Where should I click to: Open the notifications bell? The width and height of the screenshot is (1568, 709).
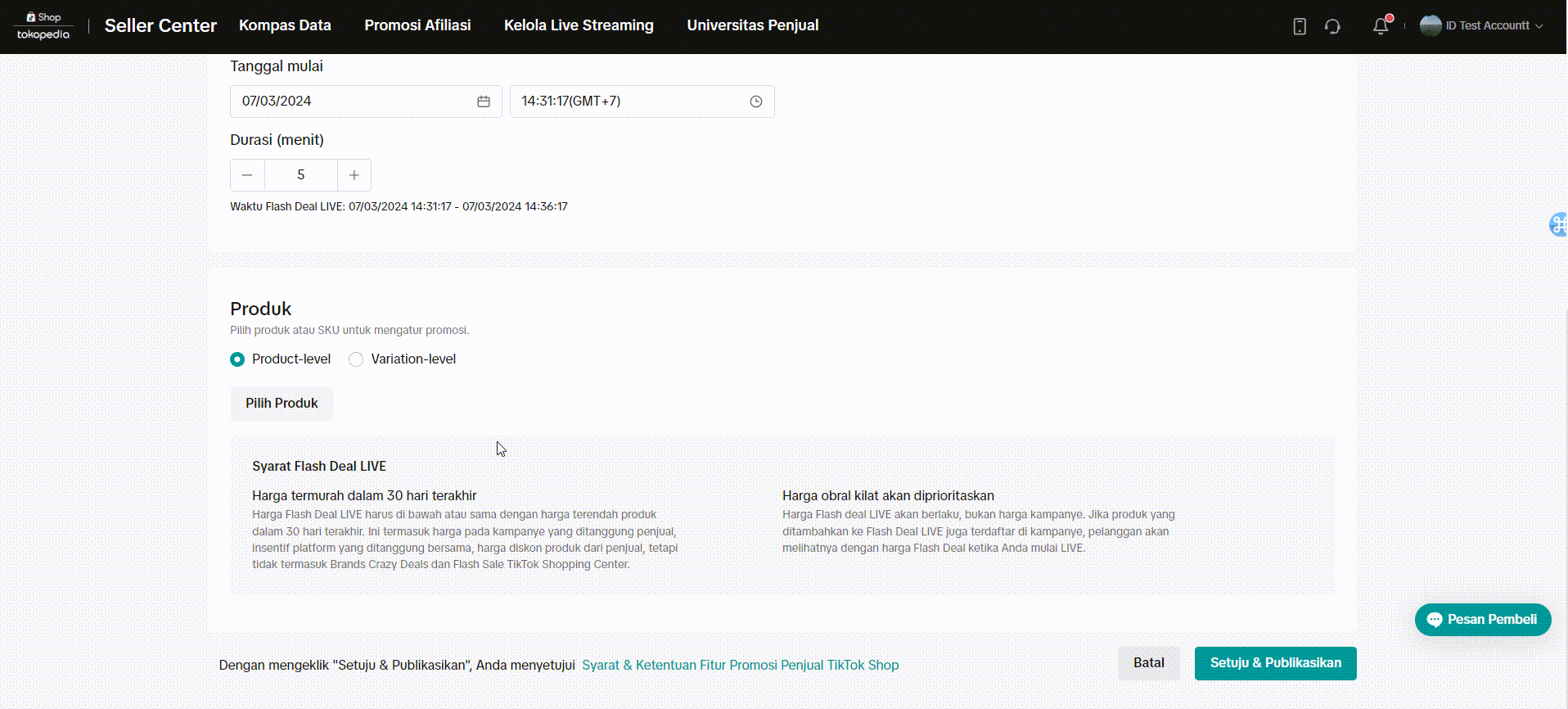1381,26
